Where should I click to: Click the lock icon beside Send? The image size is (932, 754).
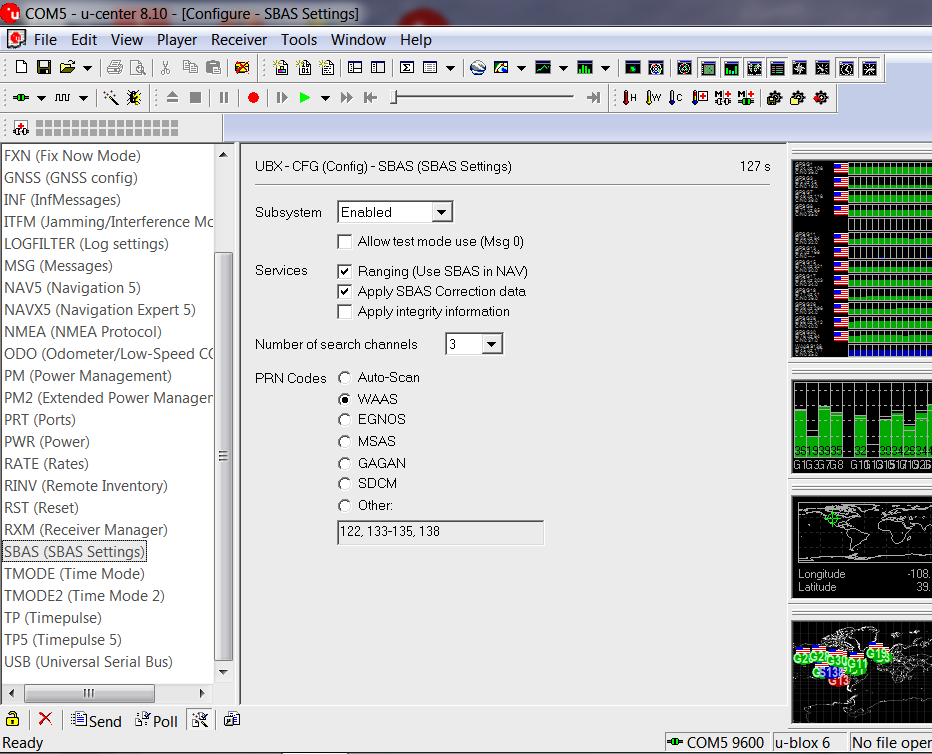[x=12, y=720]
